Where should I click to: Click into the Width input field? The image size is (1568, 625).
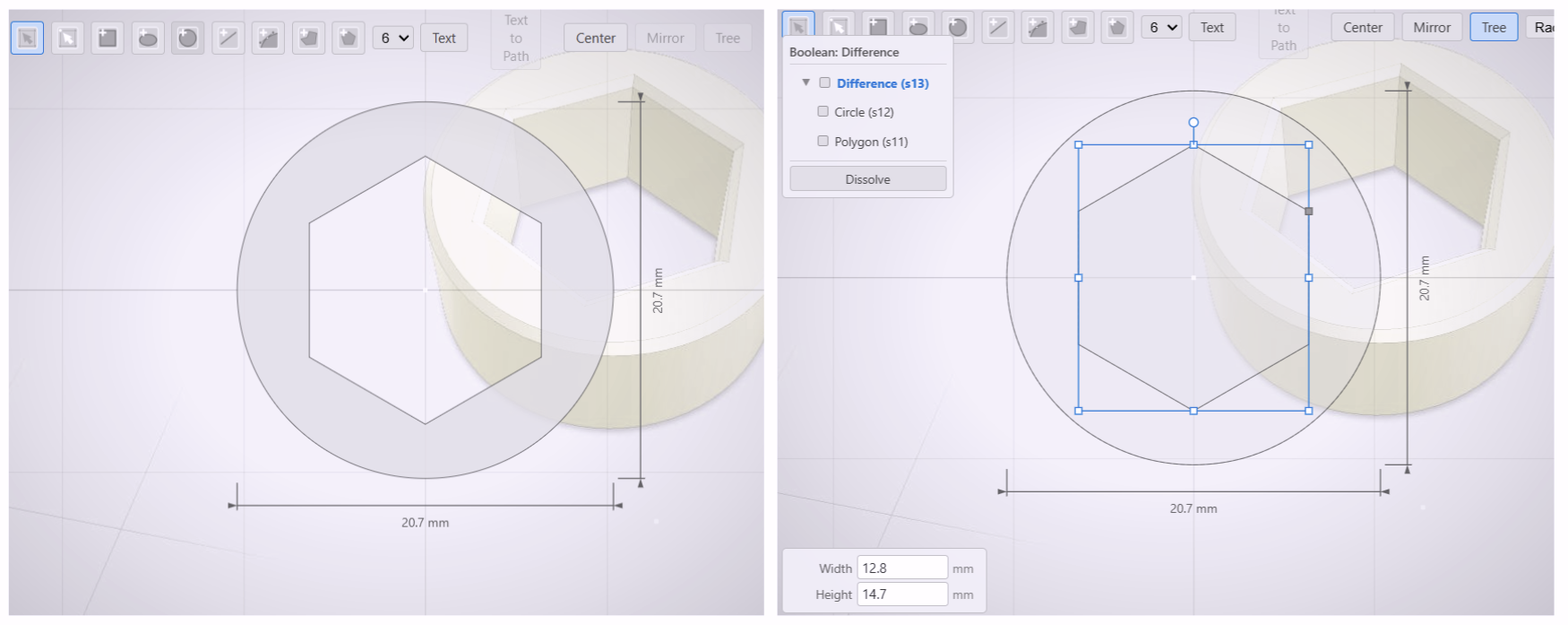[x=901, y=568]
